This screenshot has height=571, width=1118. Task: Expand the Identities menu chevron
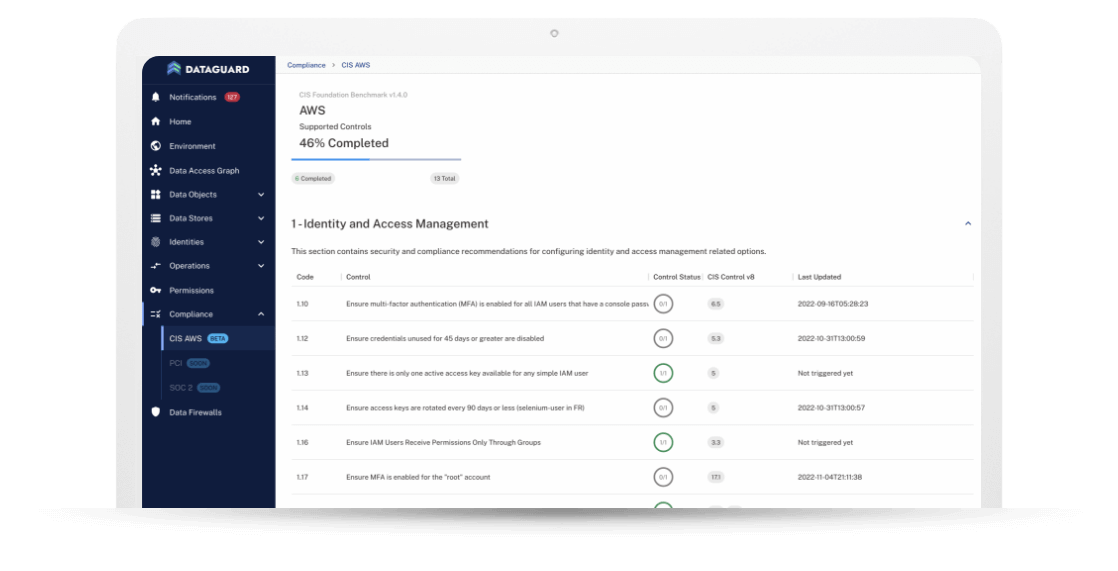[261, 242]
